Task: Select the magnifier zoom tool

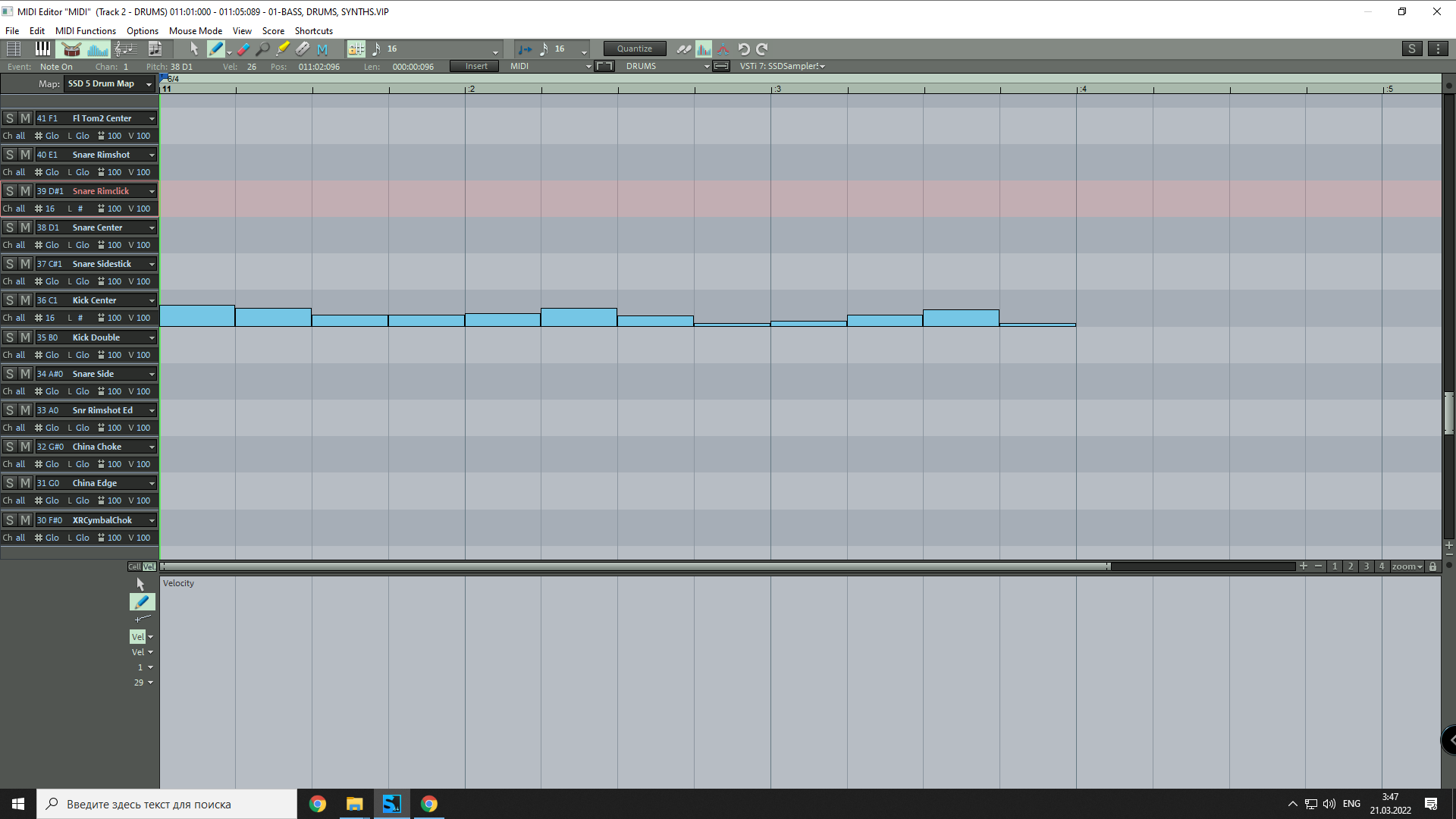Action: point(262,49)
